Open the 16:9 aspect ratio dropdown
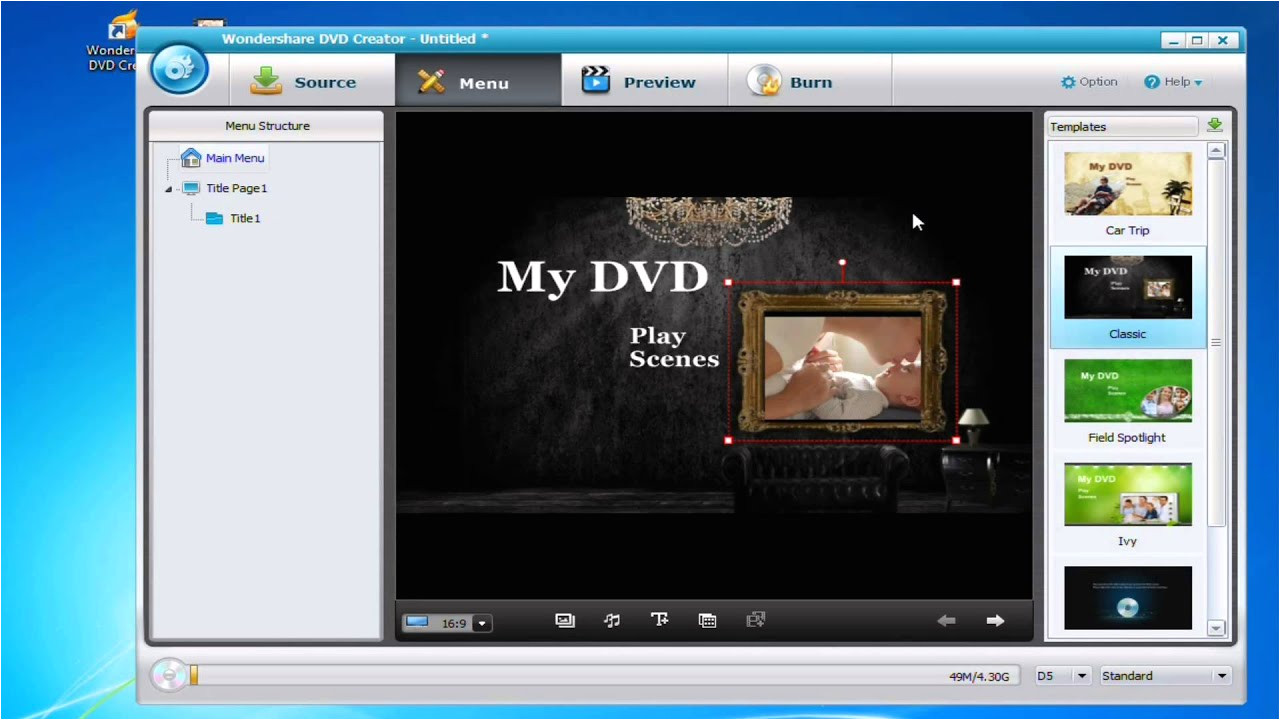The height and width of the screenshot is (720, 1280). pos(482,623)
